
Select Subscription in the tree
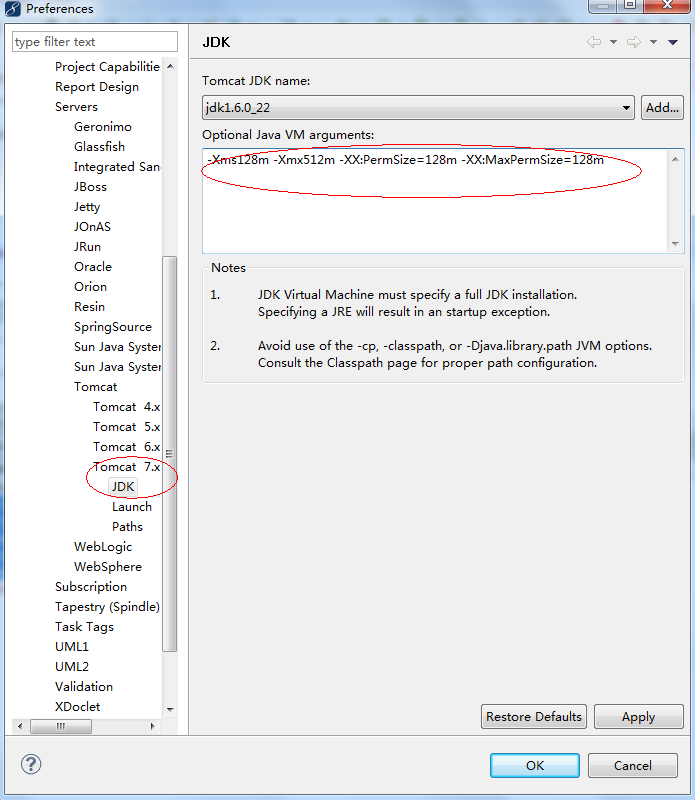91,587
